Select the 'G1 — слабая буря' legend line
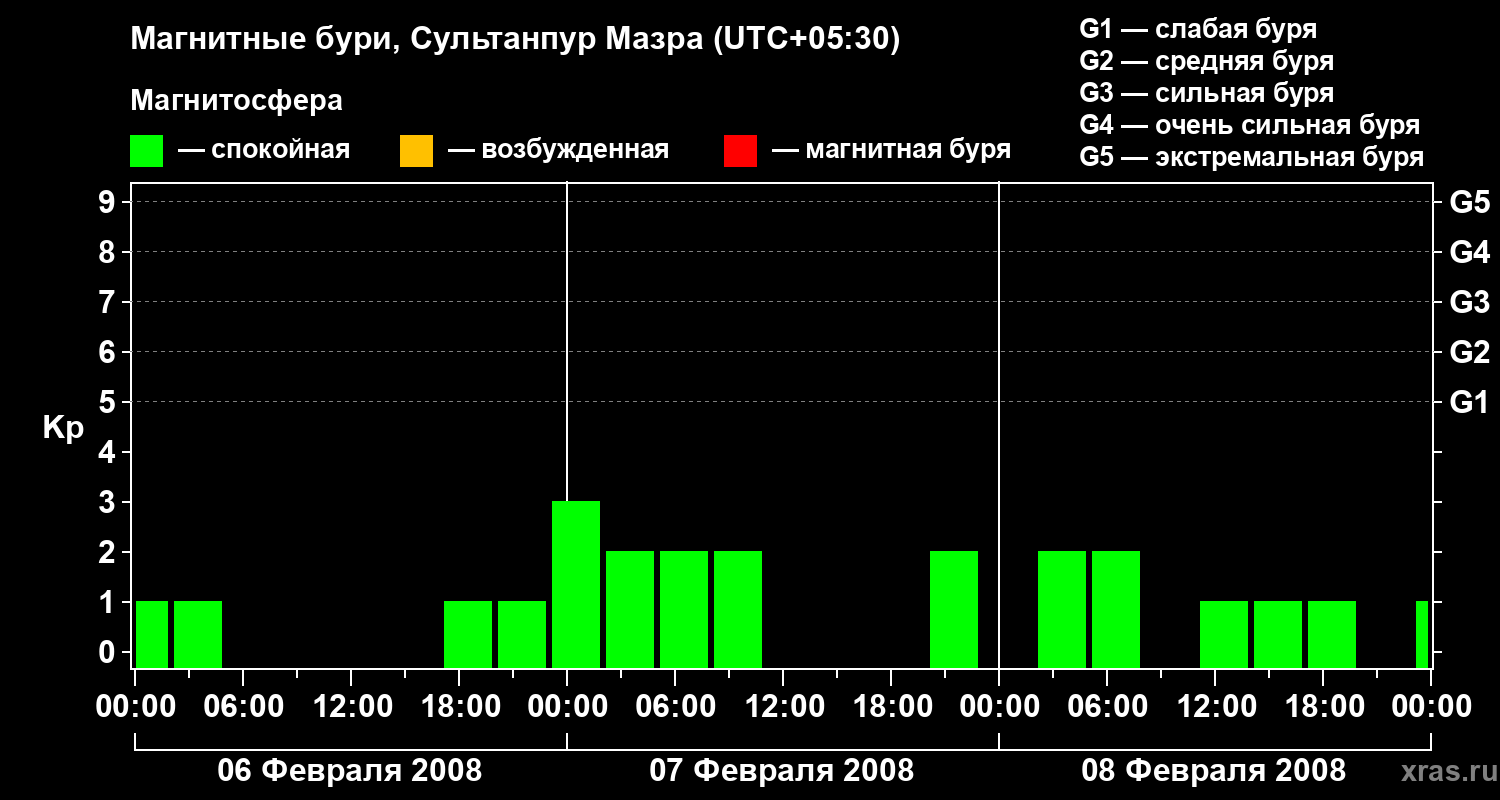This screenshot has height=800, width=1500. click(x=1198, y=29)
